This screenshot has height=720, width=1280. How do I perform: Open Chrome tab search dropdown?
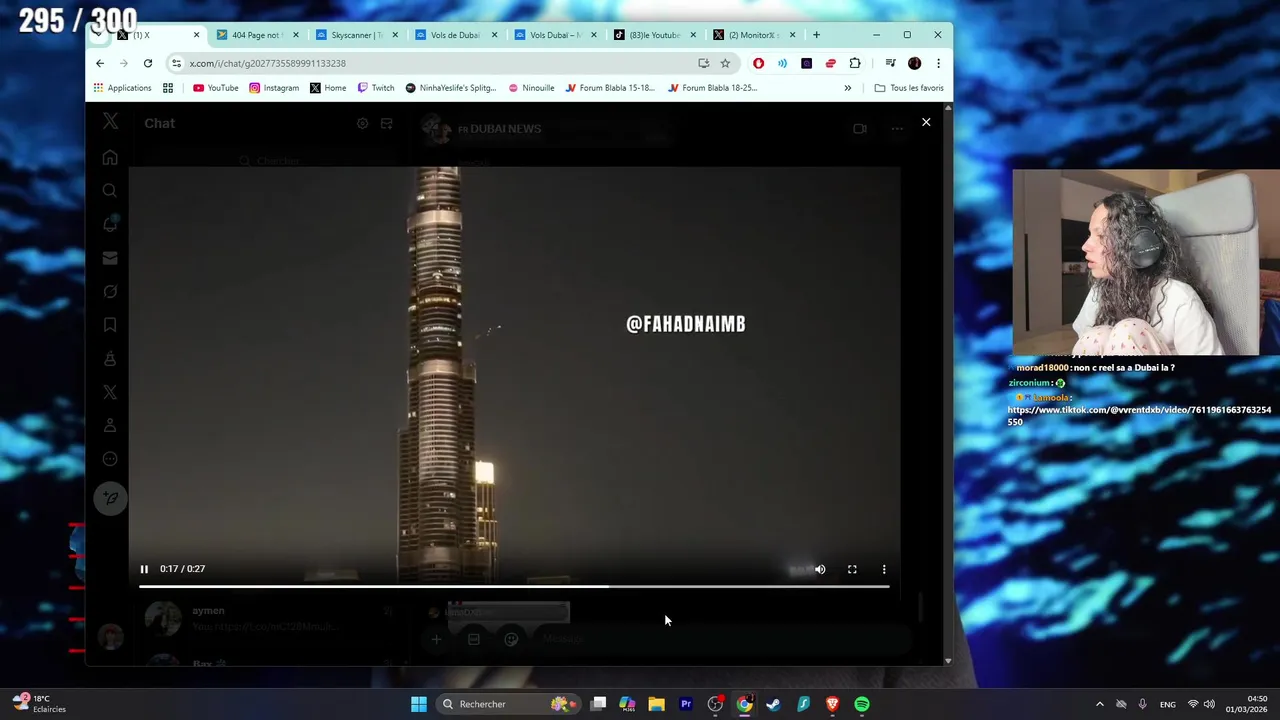[97, 35]
